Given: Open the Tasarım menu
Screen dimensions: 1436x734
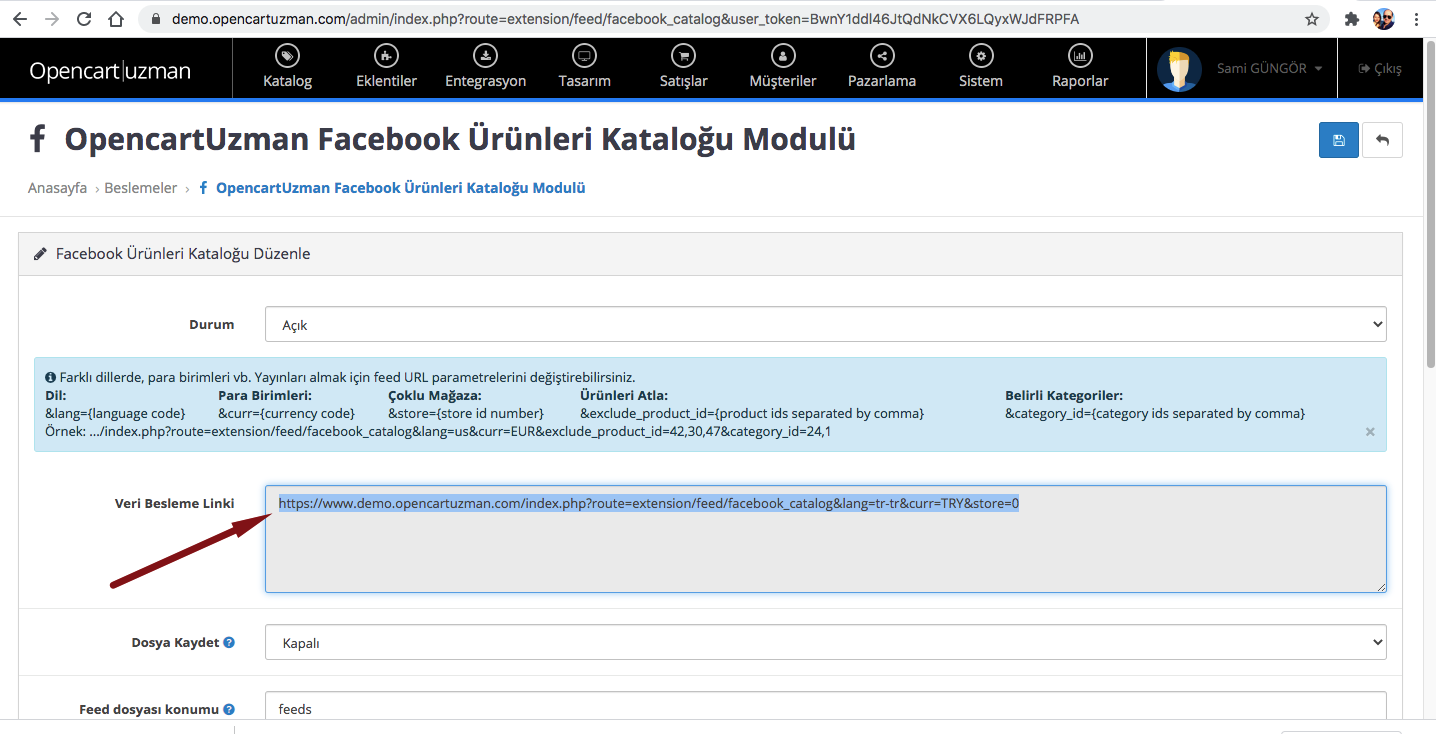Looking at the screenshot, I should [584, 68].
